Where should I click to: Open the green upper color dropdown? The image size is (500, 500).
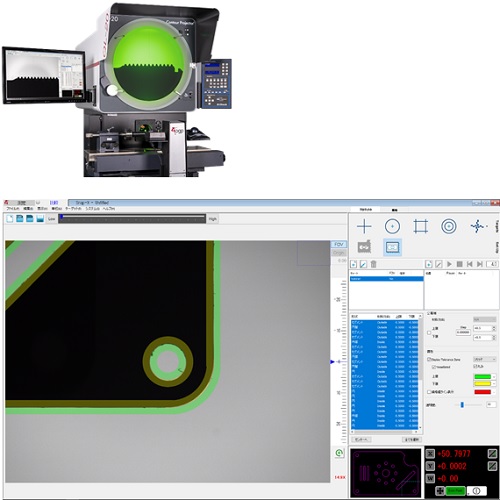coord(494,377)
